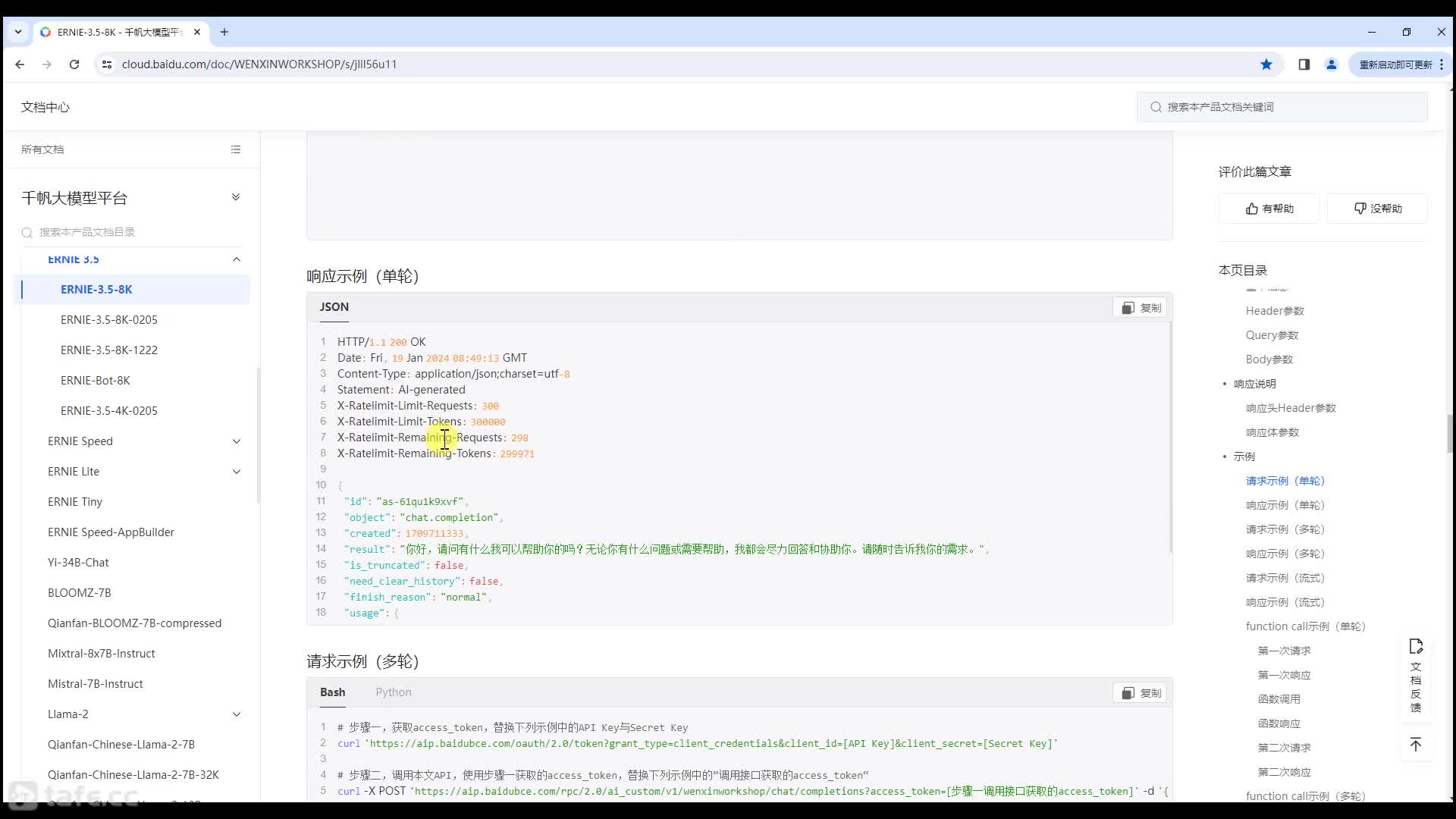Jump to 响应头Header参数 section

click(1291, 408)
